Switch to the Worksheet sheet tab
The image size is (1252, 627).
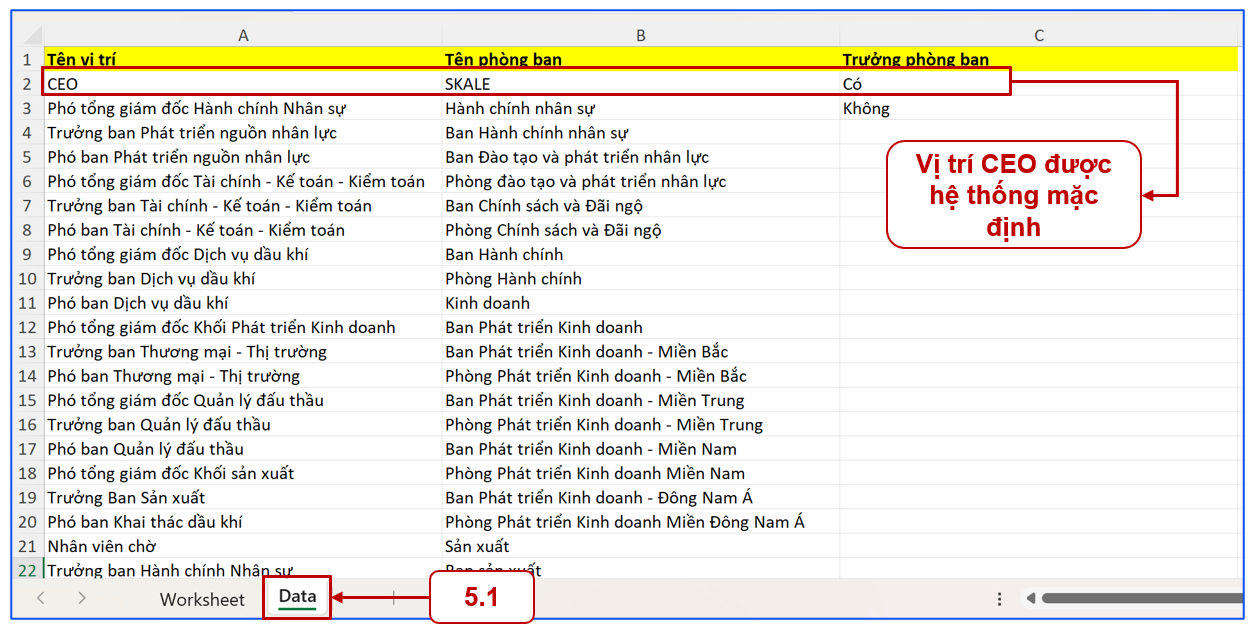(x=202, y=599)
